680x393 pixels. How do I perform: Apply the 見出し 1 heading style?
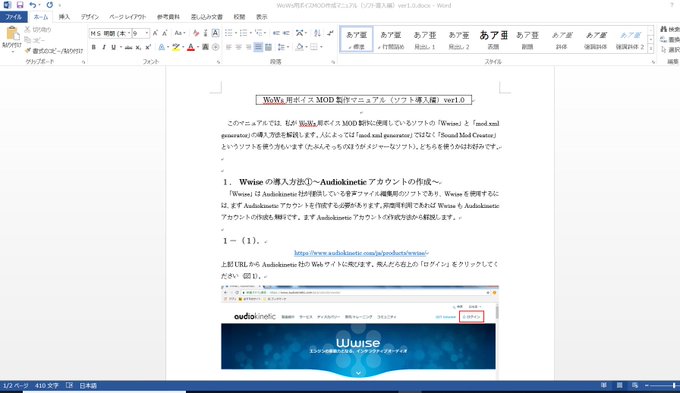coord(424,39)
